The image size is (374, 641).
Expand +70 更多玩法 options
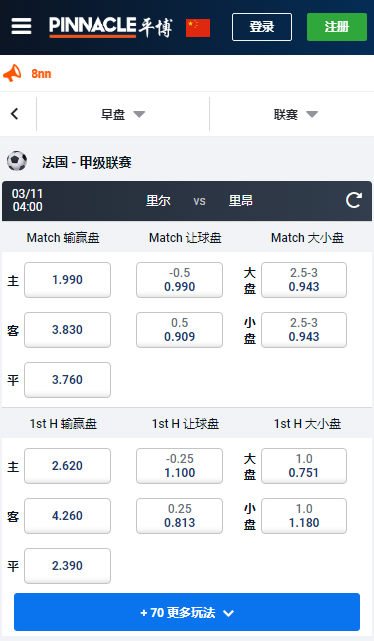coord(187,612)
